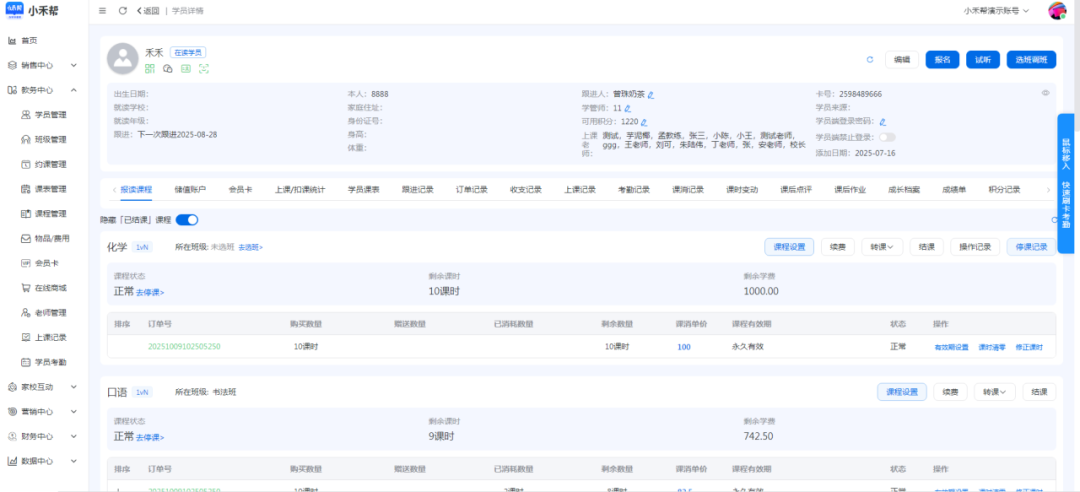This screenshot has width=1080, height=492.
Task: Toggle the 隐藏「已结课」课程 switch
Action: (187, 220)
